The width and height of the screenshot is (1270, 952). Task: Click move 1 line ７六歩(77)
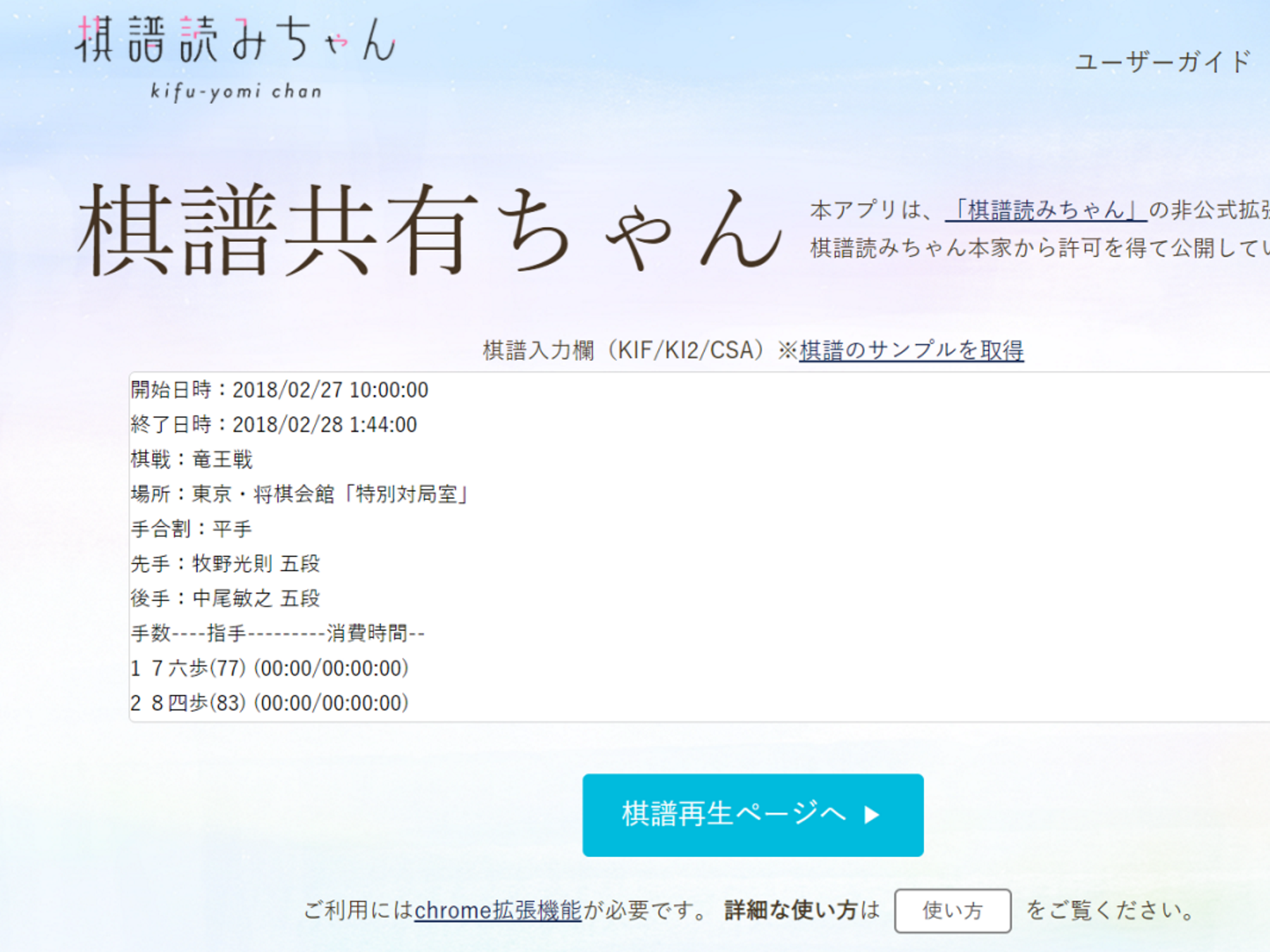(270, 668)
